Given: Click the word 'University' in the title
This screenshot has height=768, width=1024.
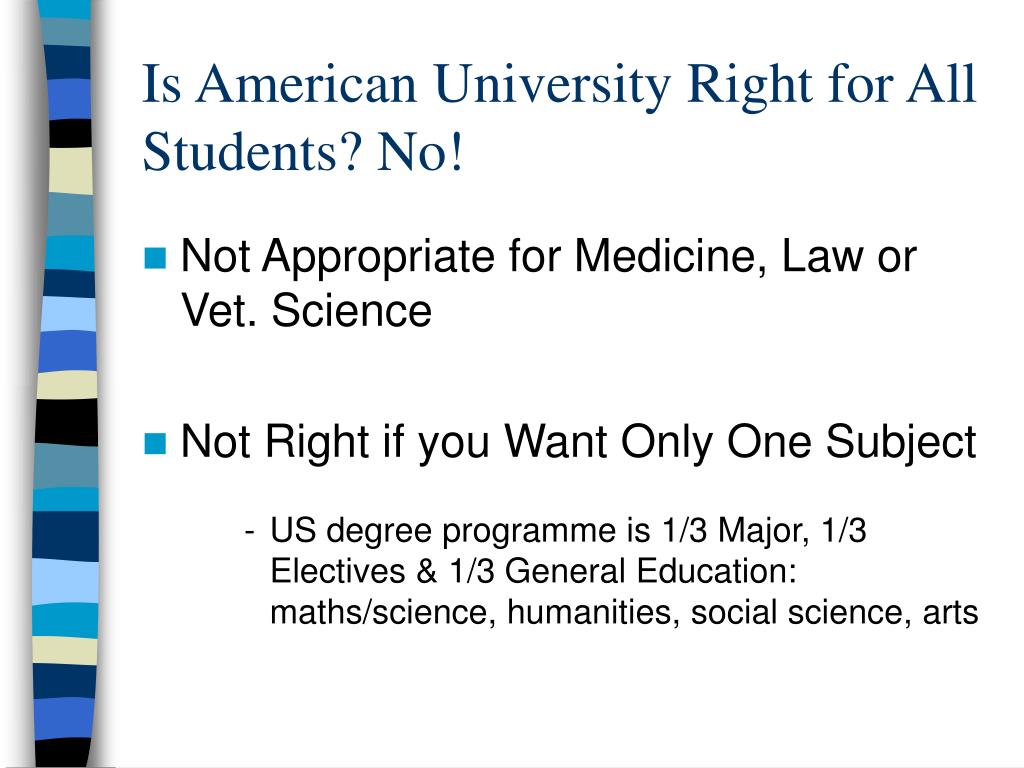Looking at the screenshot, I should pos(552,86).
